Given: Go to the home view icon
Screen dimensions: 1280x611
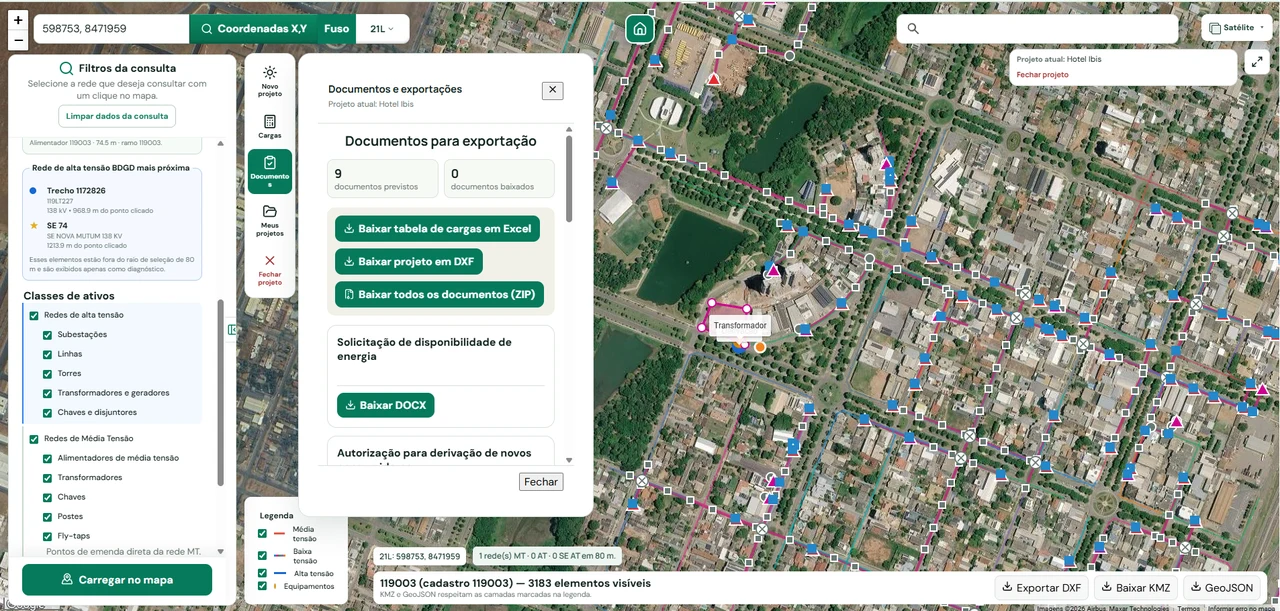Looking at the screenshot, I should (x=640, y=29).
